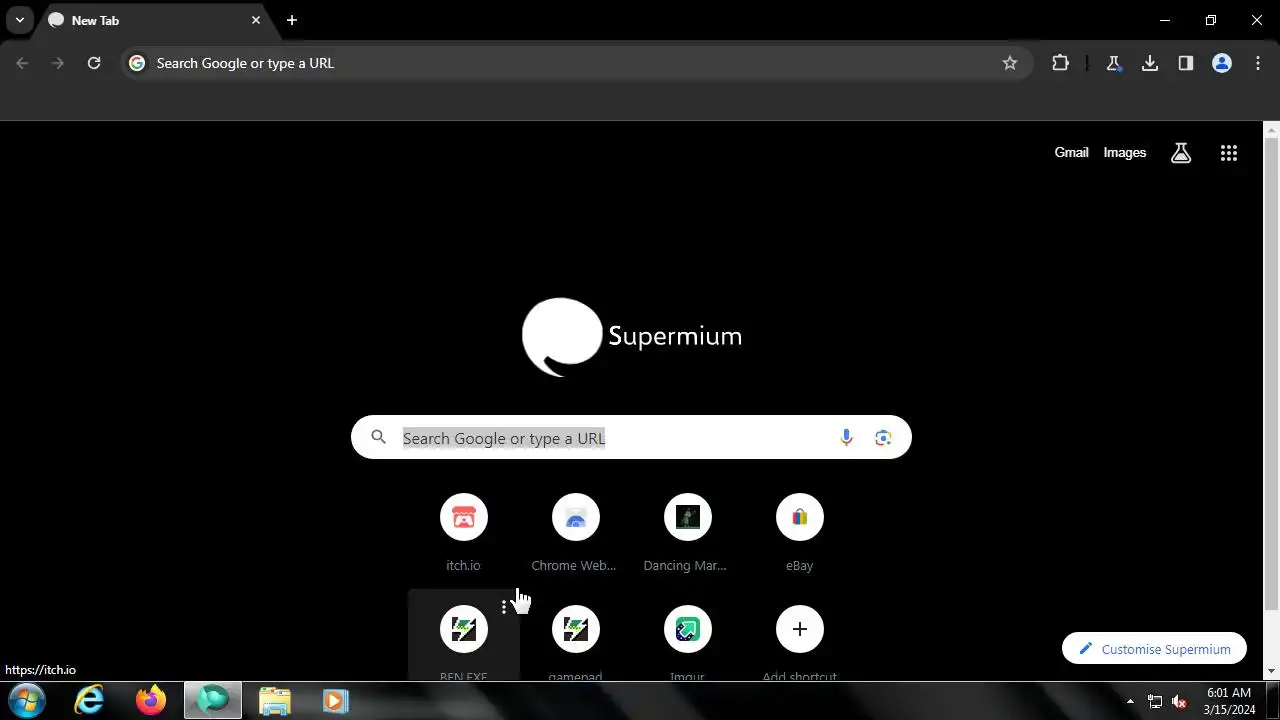Image resolution: width=1280 pixels, height=720 pixels.
Task: Open the clock showing 6:01 AM
Action: click(1229, 700)
